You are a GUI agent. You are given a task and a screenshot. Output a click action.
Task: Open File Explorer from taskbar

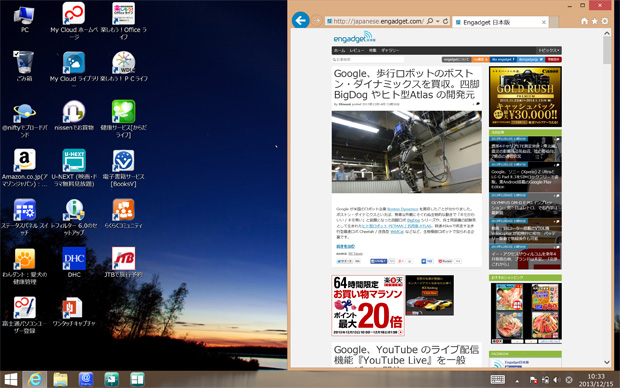60,380
